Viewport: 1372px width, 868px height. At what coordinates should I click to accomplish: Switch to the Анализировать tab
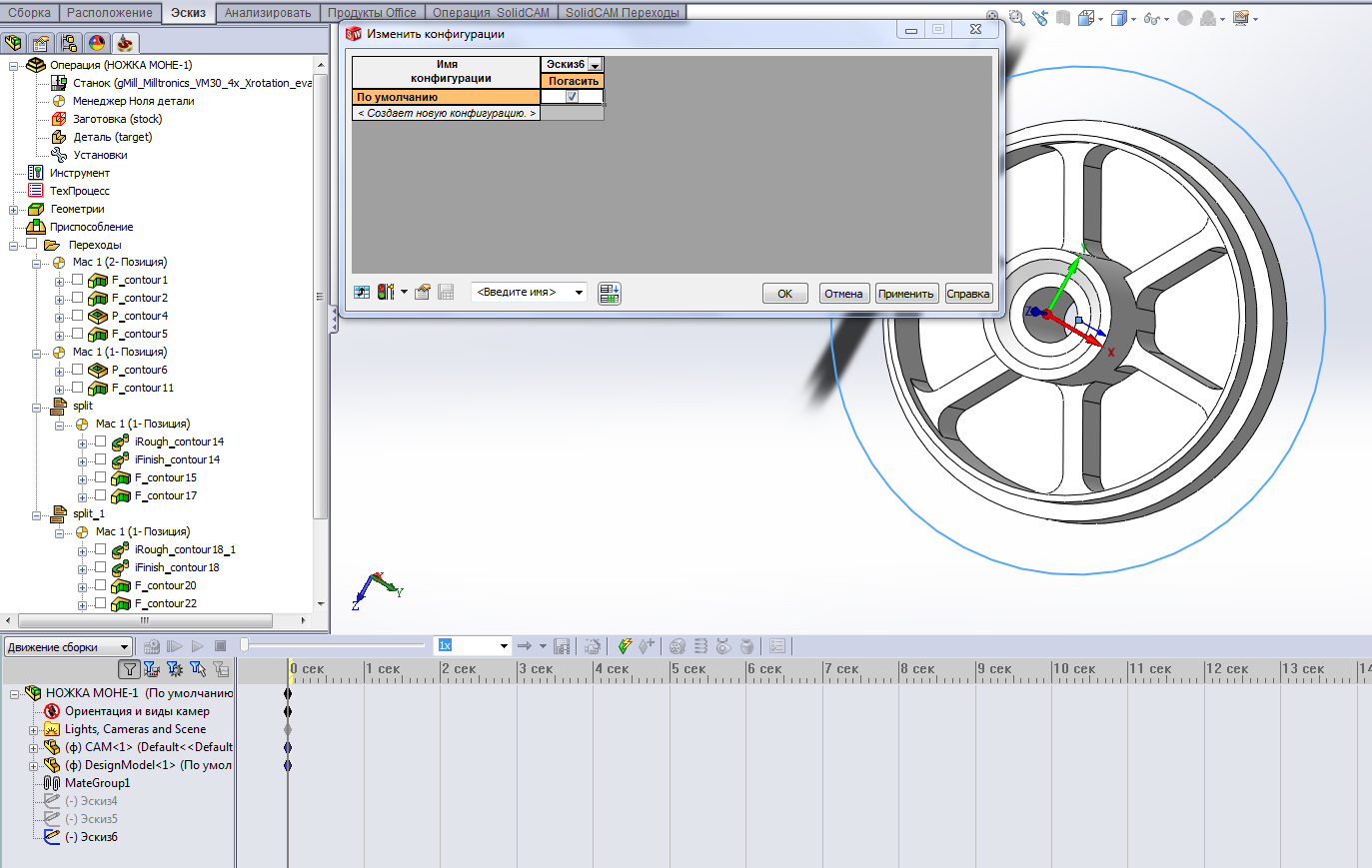[x=268, y=12]
